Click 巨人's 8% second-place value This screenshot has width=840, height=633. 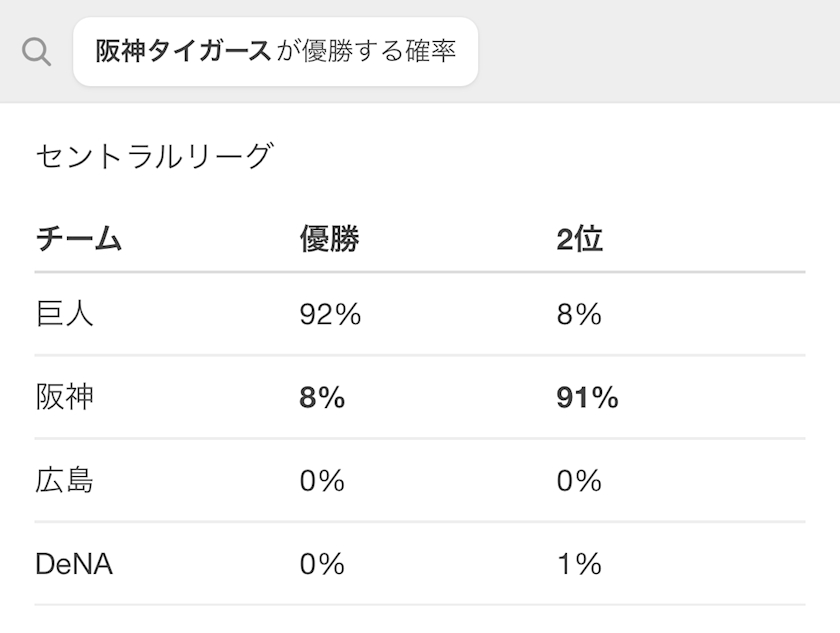coord(579,315)
